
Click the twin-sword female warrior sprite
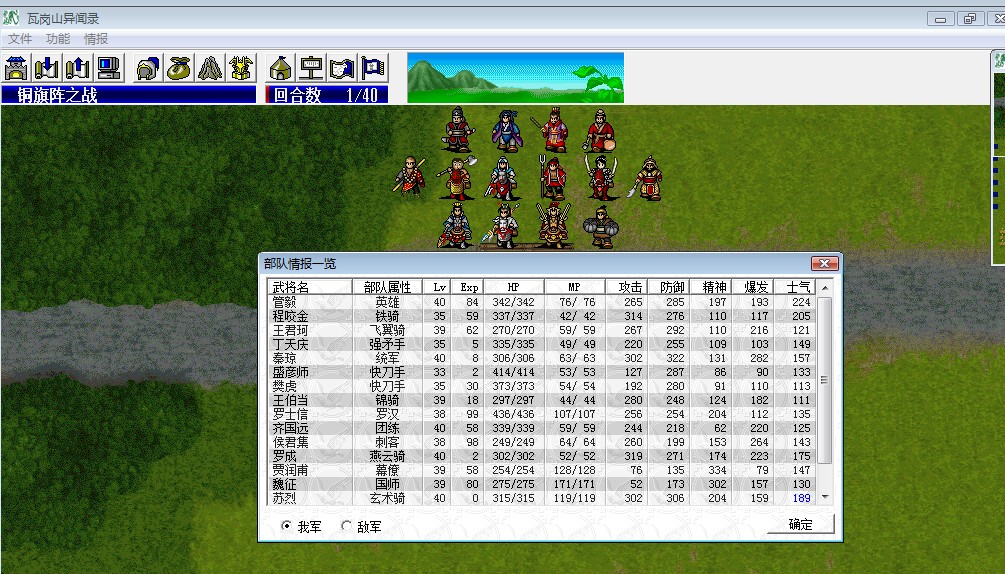coord(601,177)
